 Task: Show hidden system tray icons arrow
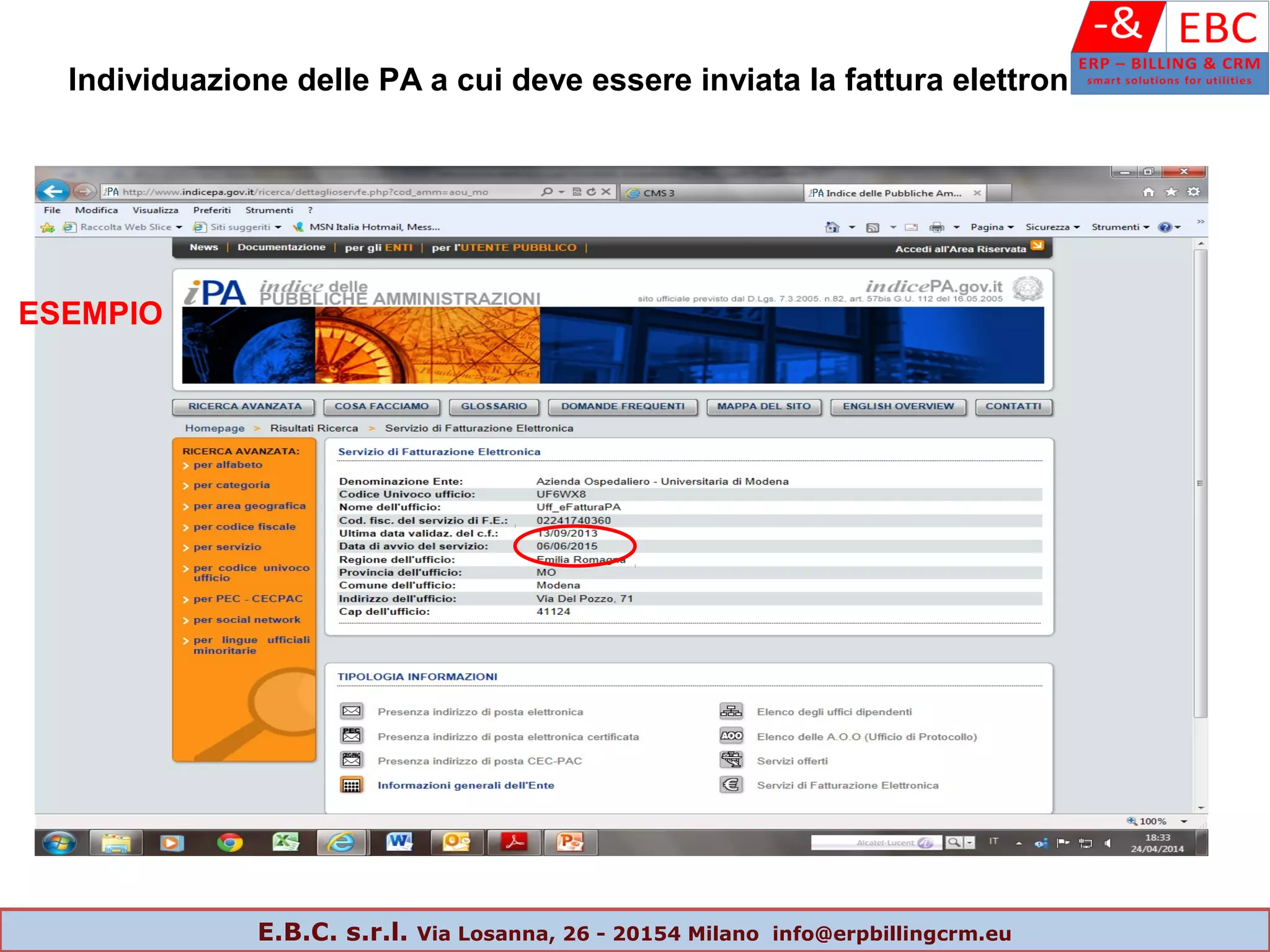1018,844
